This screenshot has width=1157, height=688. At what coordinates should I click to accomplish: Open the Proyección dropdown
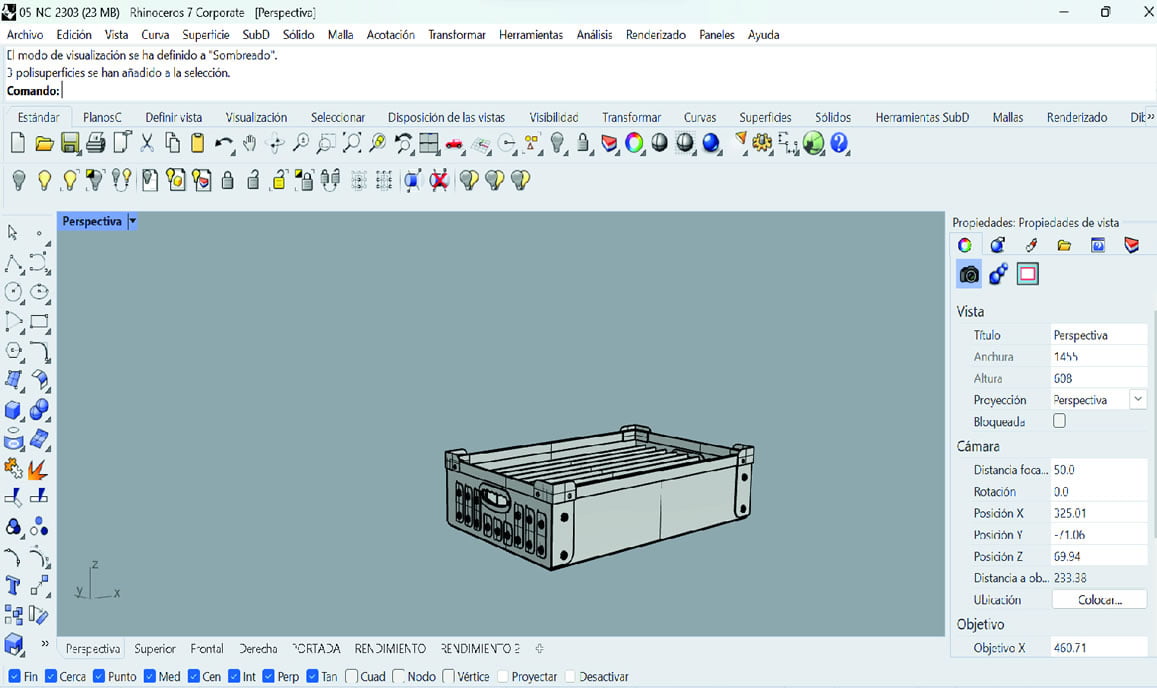click(1138, 399)
